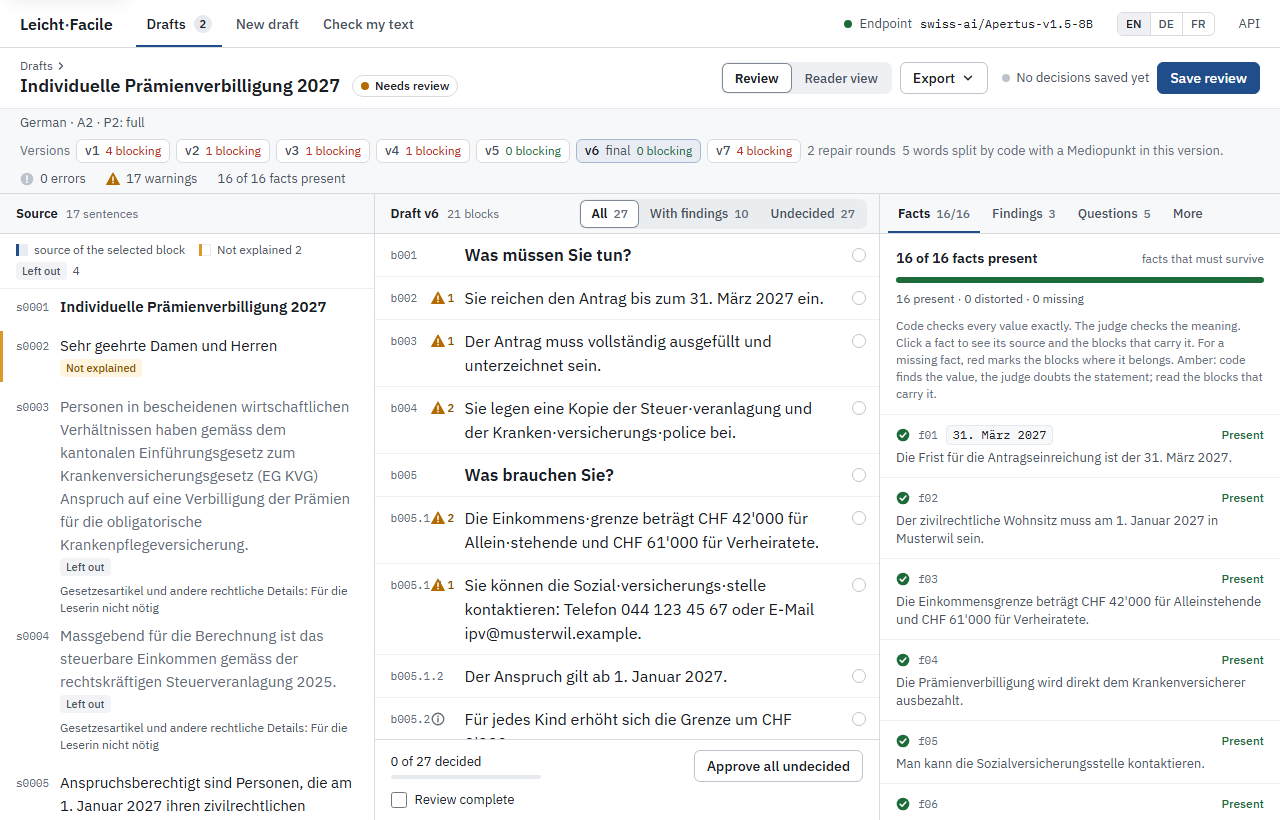Open version v5 with 0 blocking

[523, 151]
